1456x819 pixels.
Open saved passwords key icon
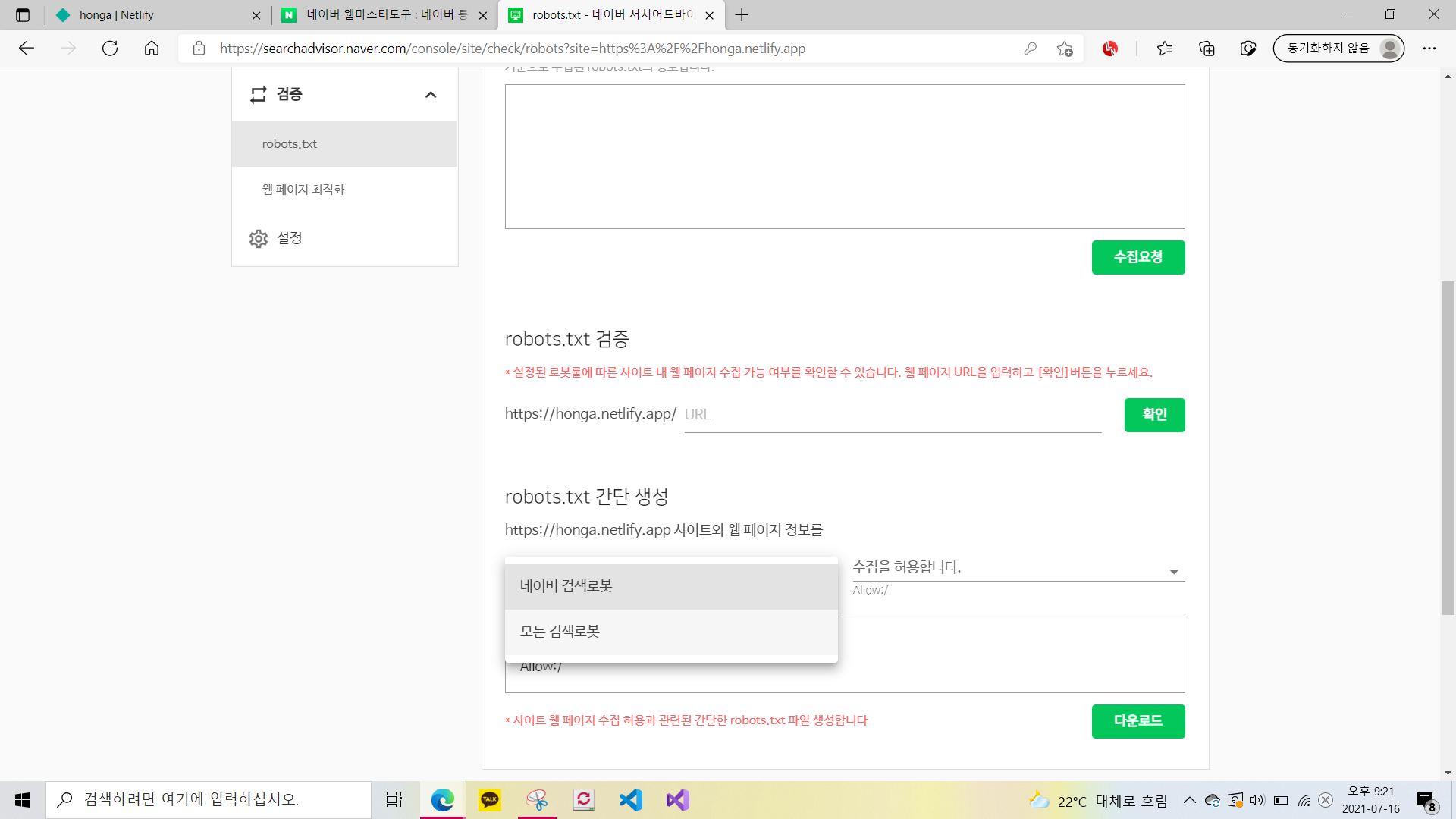click(x=1030, y=49)
